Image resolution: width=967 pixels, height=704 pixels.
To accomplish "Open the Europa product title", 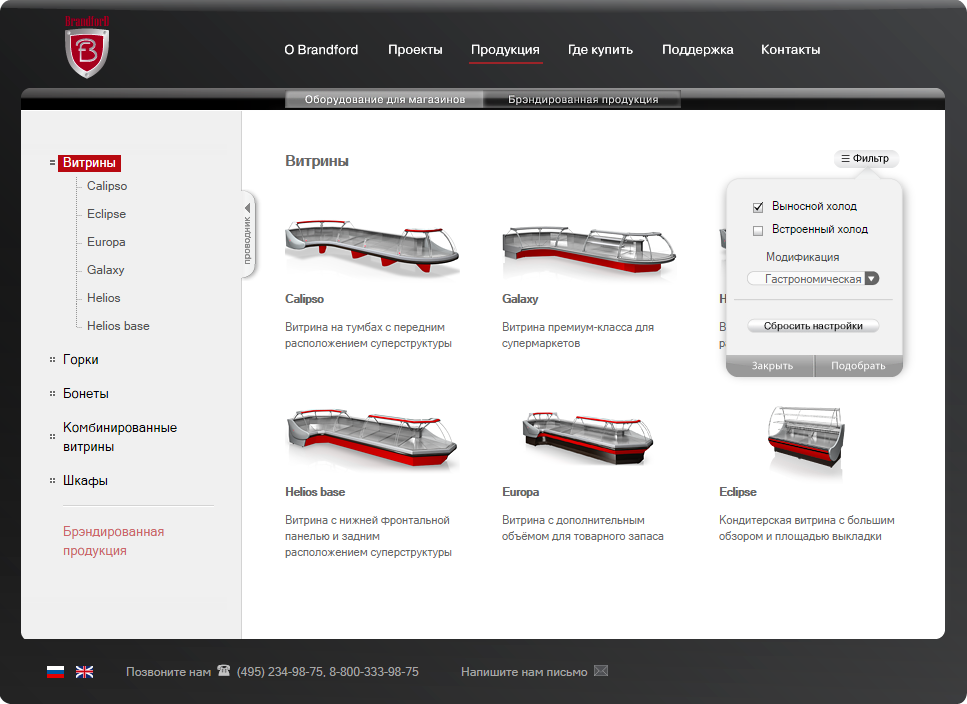I will tap(521, 492).
